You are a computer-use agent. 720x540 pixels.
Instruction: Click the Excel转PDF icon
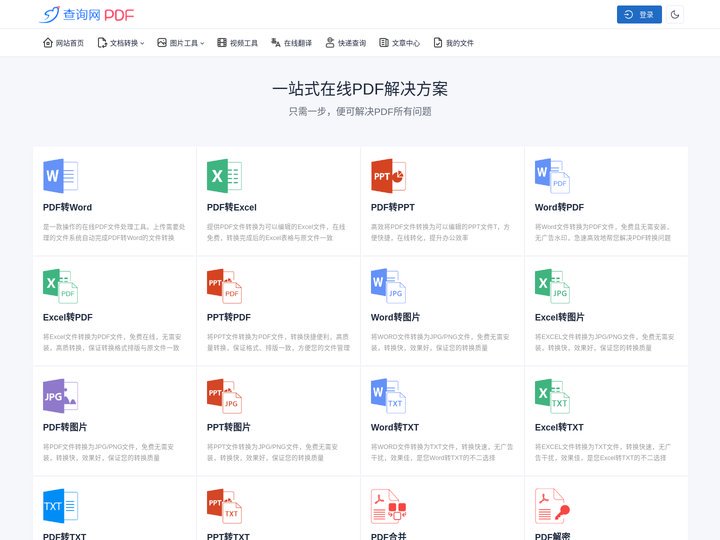(61, 286)
